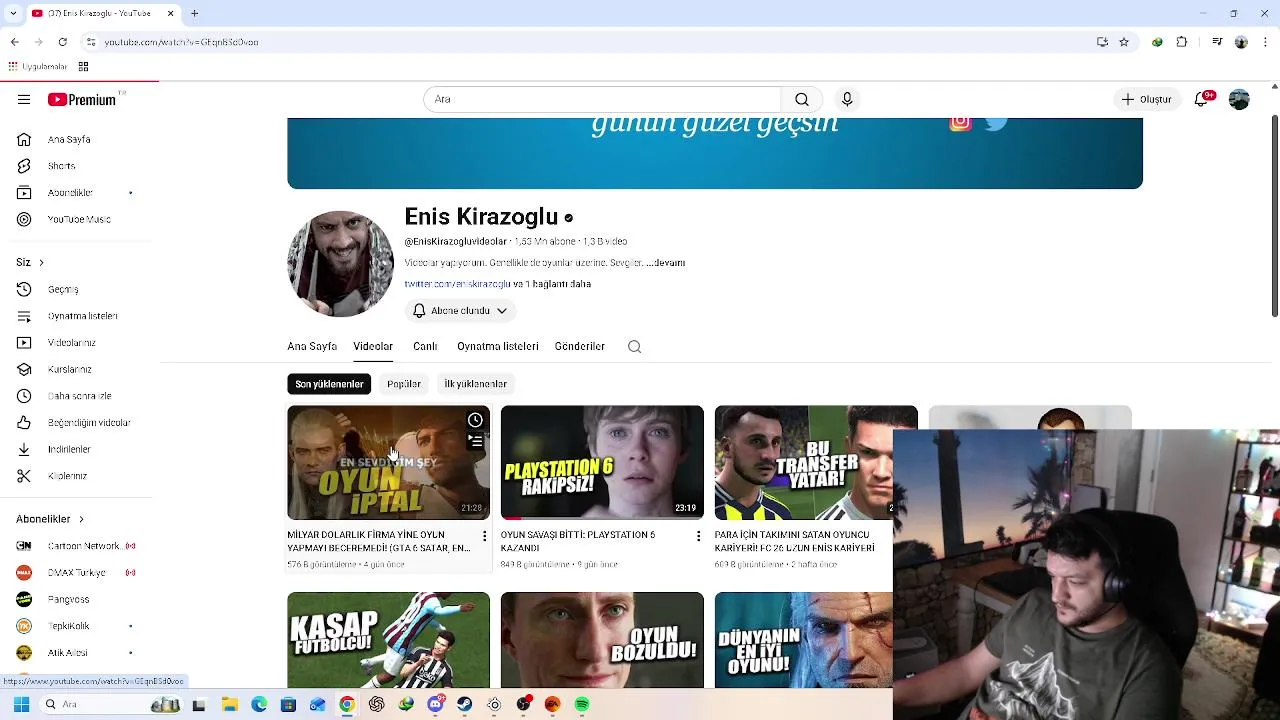Go back in Chrome history
The width and height of the screenshot is (1280, 720).
coord(14,42)
